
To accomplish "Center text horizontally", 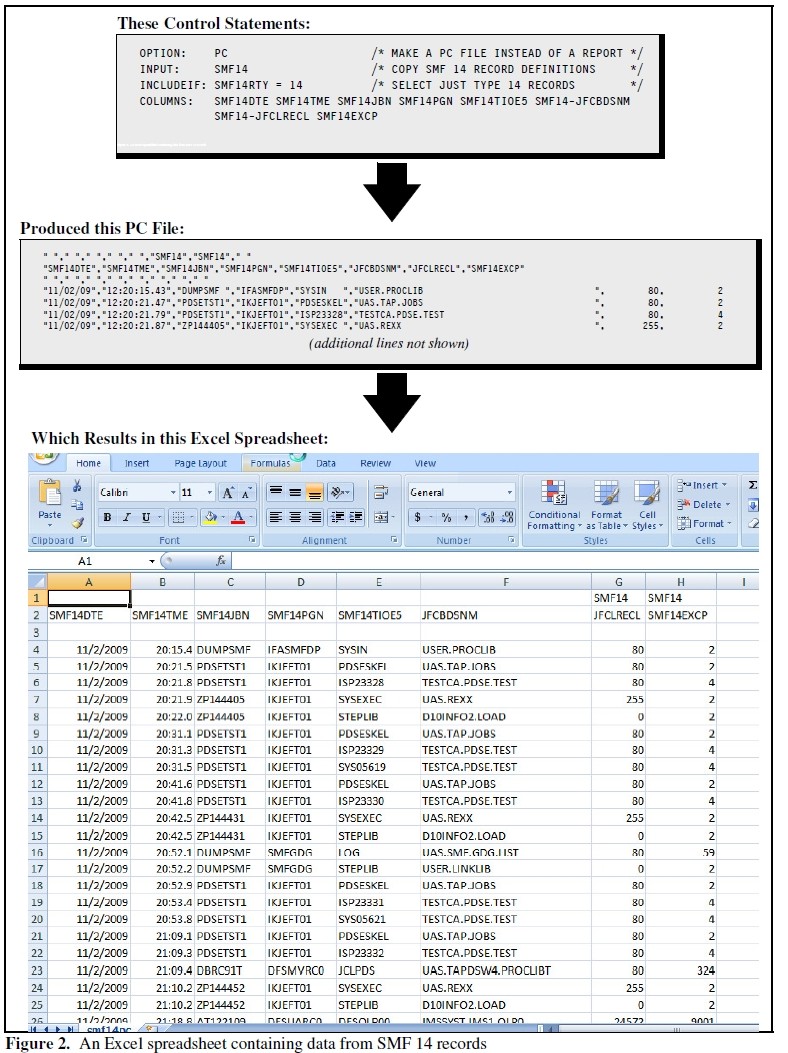I will (295, 517).
